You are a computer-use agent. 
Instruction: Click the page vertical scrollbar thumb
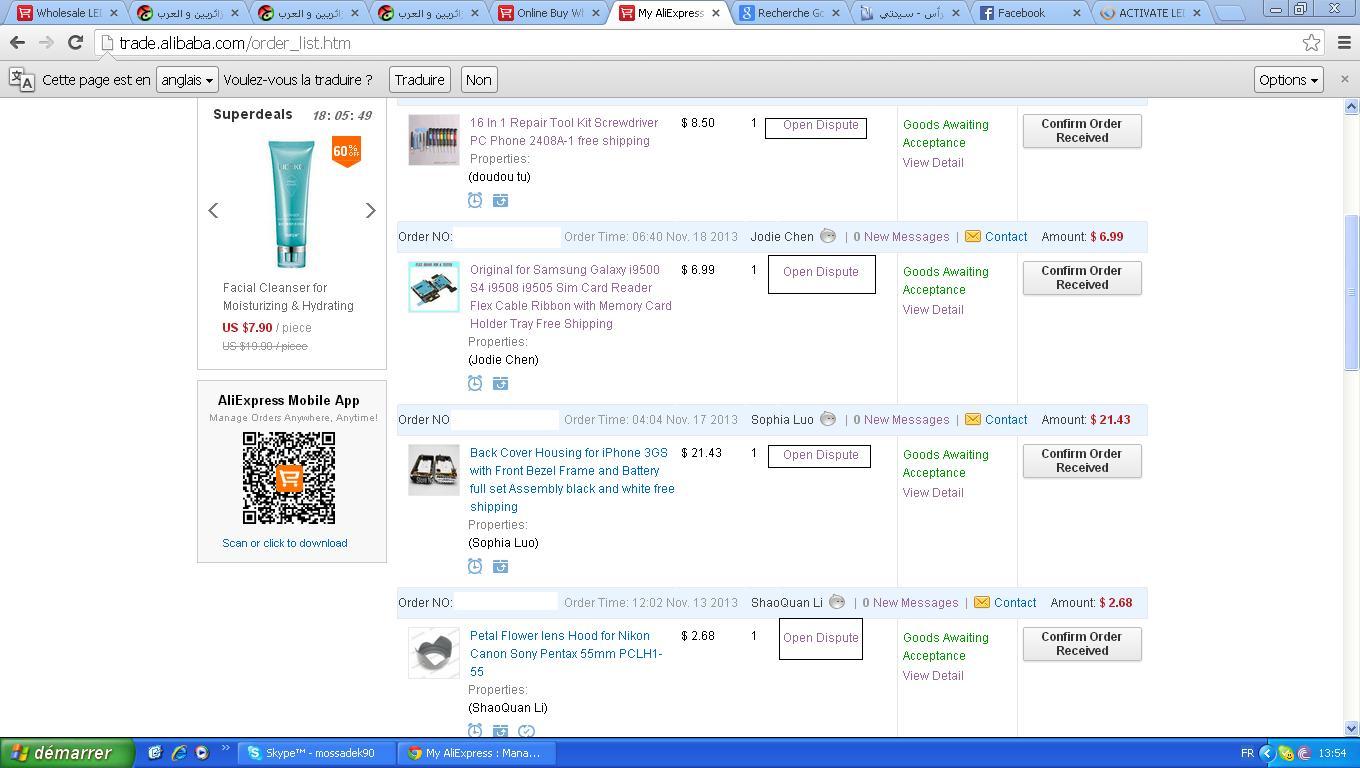coord(1352,293)
